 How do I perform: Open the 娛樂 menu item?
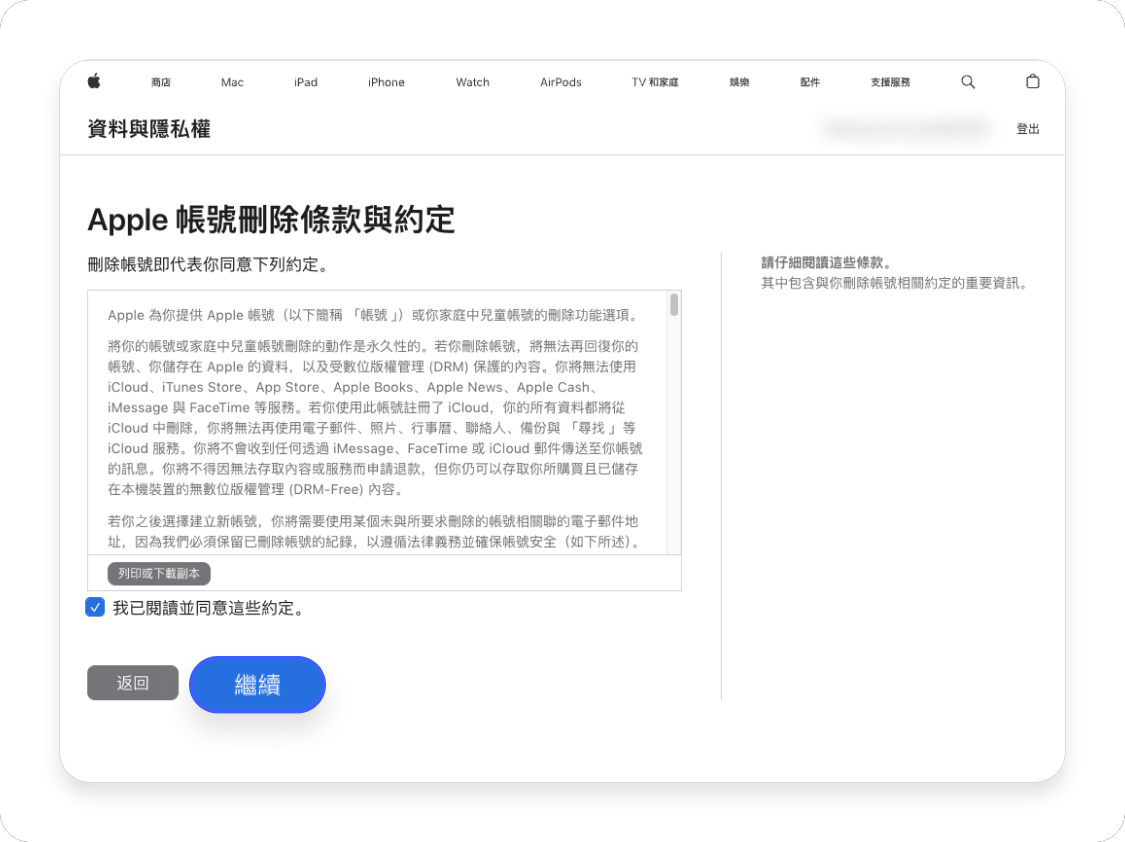tap(739, 82)
